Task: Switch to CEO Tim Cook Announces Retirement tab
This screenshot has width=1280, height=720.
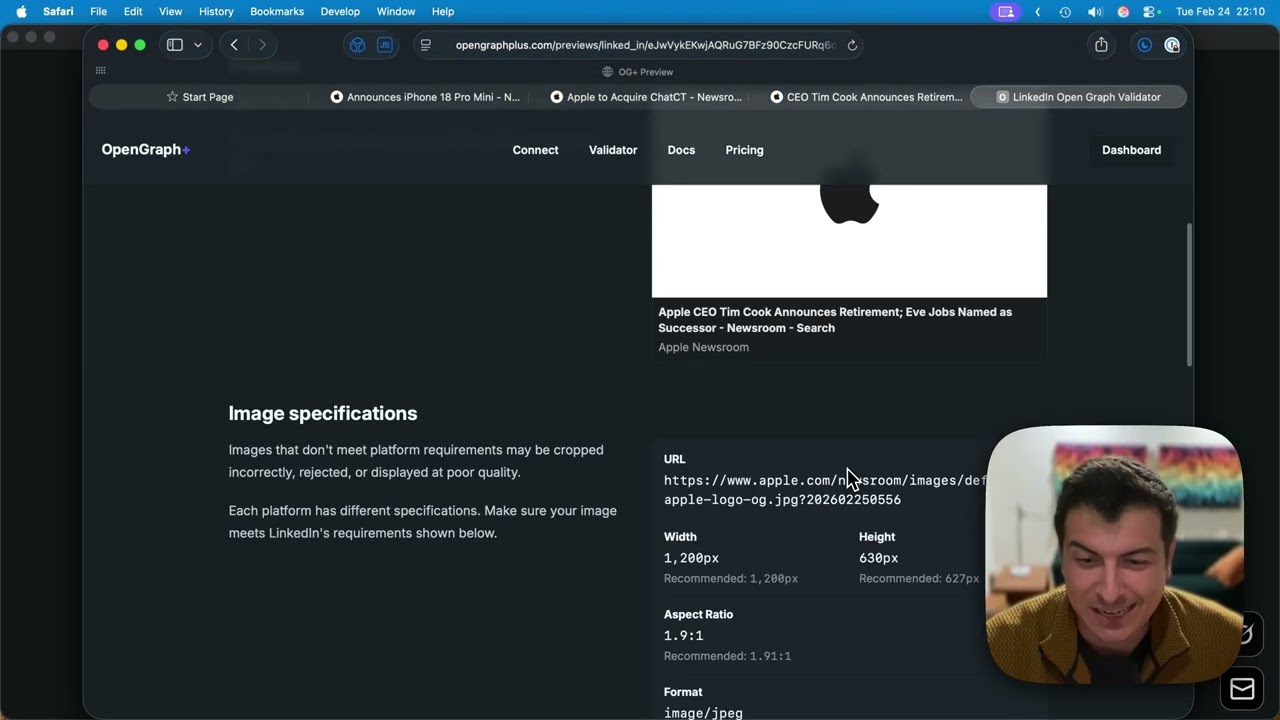Action: click(x=866, y=97)
